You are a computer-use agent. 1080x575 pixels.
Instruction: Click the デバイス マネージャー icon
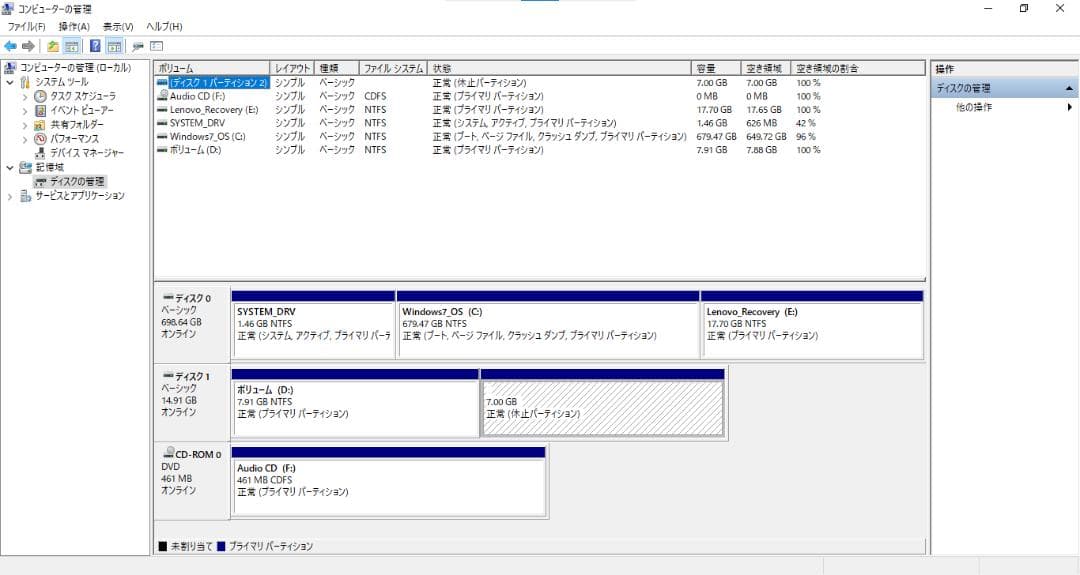40,153
